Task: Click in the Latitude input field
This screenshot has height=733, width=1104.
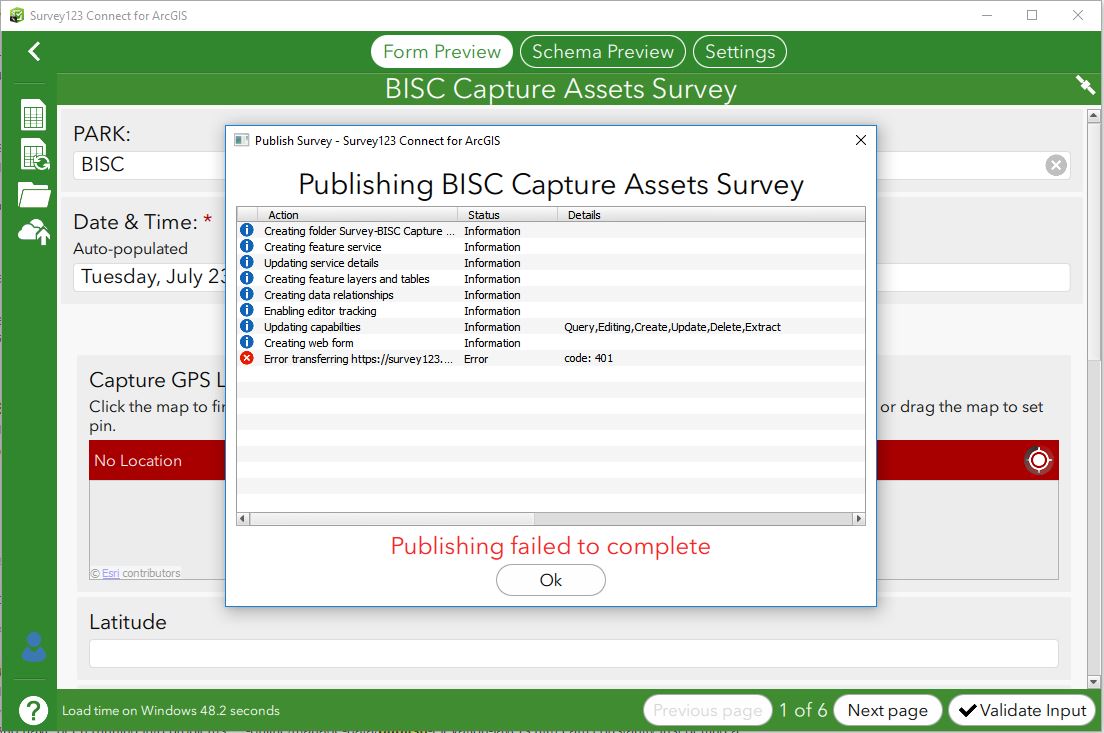Action: (x=573, y=653)
